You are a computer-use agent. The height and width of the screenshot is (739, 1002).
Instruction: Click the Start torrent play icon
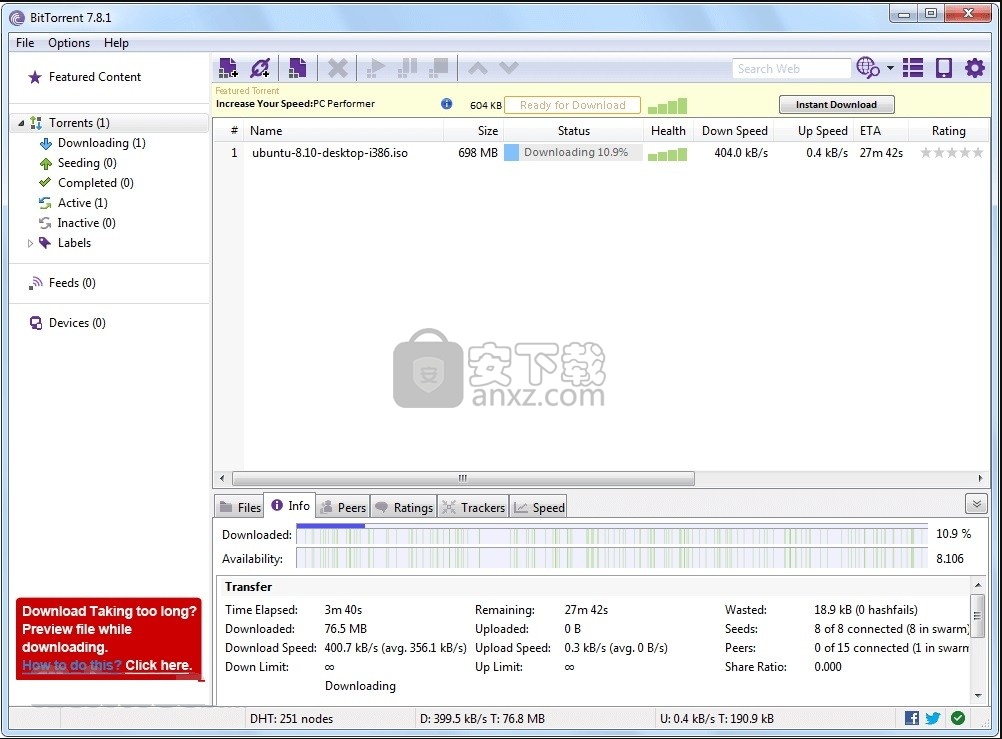pyautogui.click(x=376, y=68)
